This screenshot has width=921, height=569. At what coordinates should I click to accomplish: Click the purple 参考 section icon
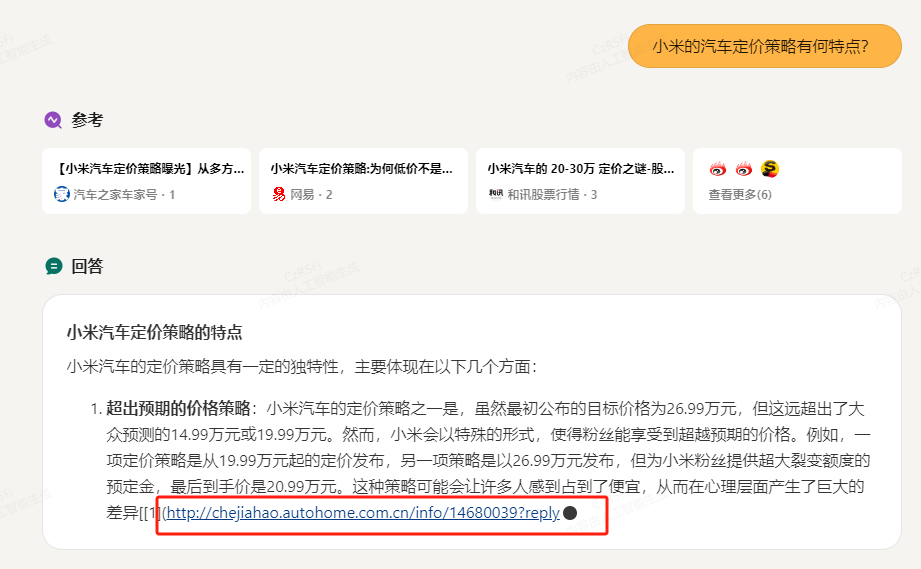click(53, 120)
